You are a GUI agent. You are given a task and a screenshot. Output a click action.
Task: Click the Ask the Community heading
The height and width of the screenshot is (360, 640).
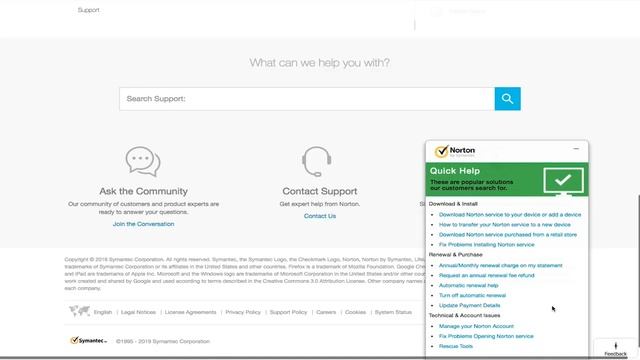click(144, 191)
